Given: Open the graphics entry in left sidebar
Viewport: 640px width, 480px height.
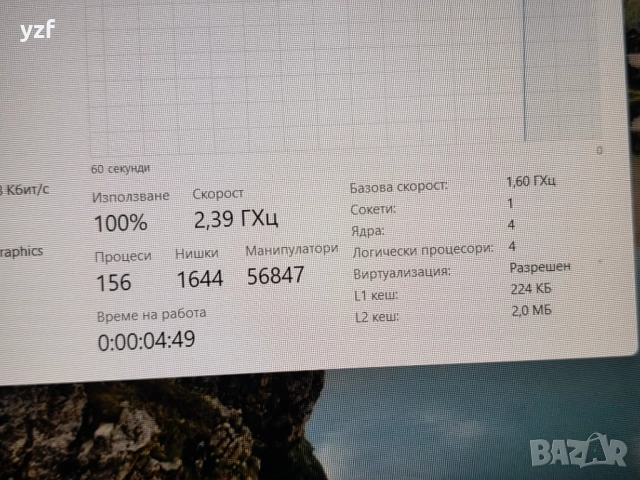Looking at the screenshot, I should pos(20,252).
